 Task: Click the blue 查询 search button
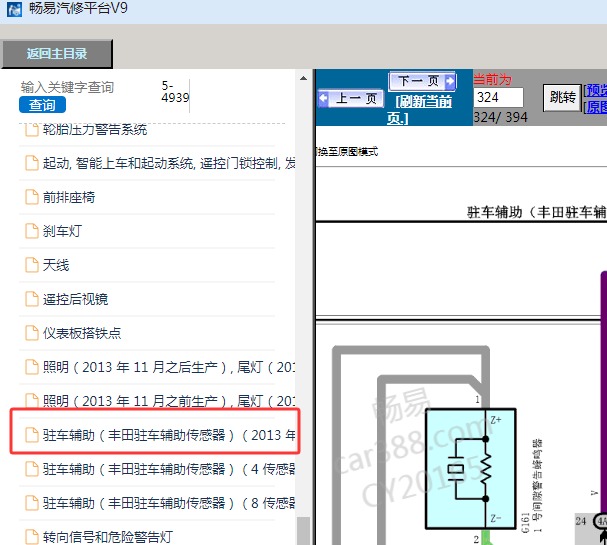coord(42,105)
